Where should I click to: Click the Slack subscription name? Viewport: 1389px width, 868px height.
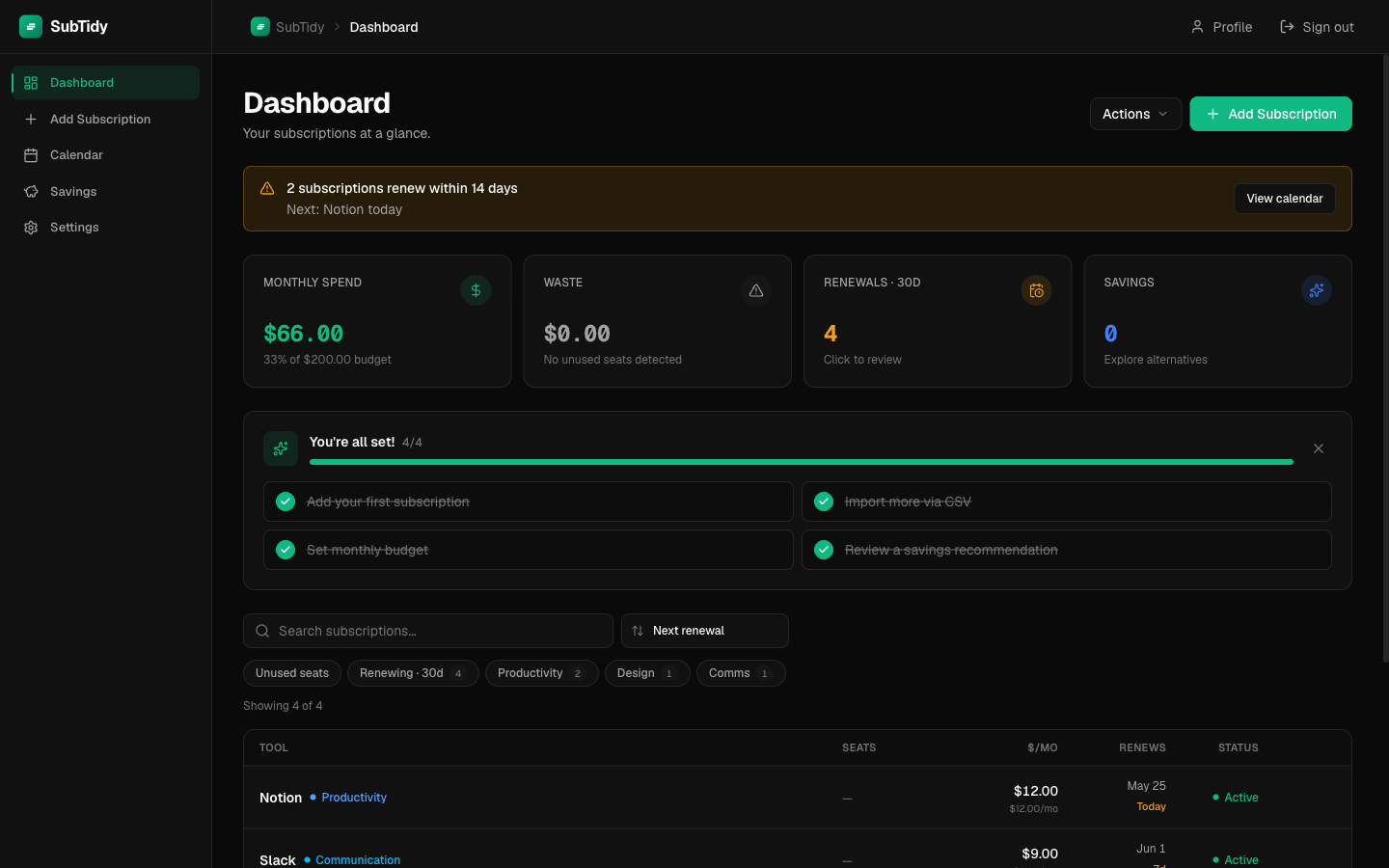click(x=278, y=860)
